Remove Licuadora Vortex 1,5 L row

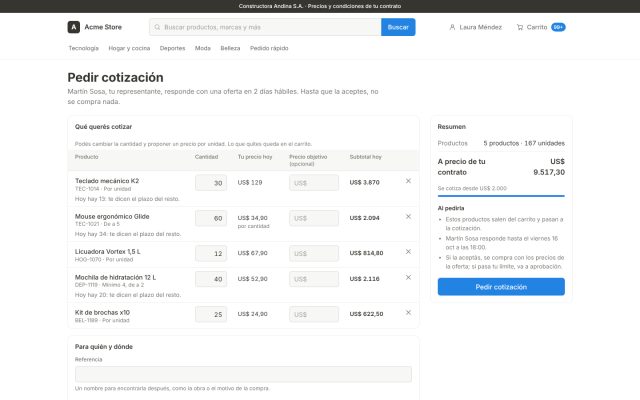pyautogui.click(x=408, y=251)
